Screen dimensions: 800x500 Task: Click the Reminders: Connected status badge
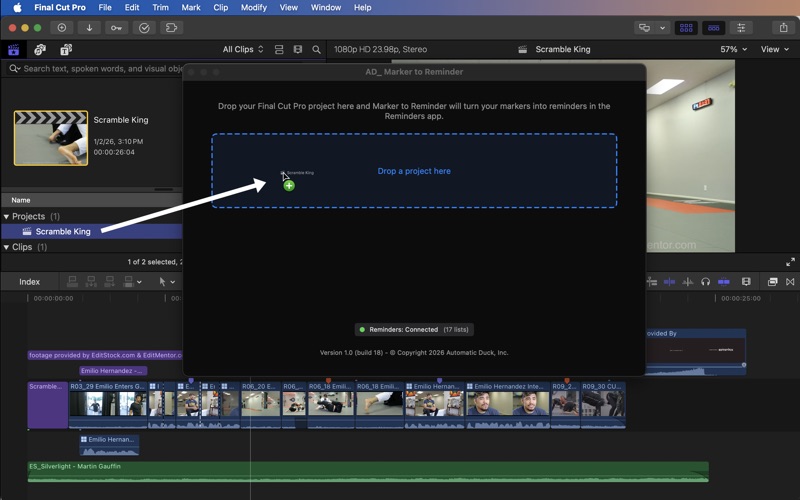pyautogui.click(x=414, y=330)
